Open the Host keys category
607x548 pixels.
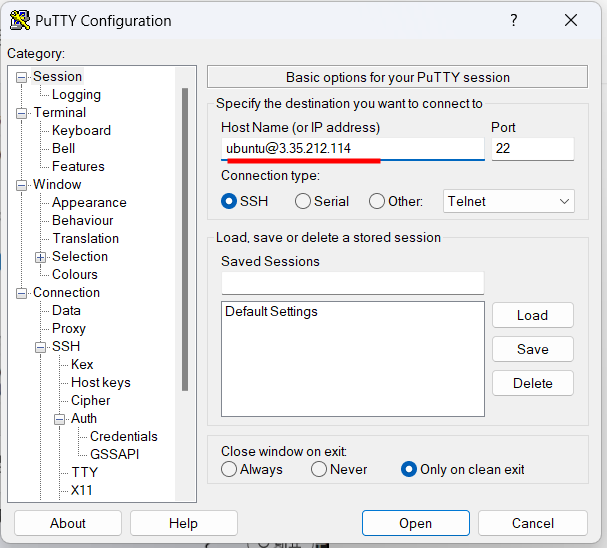pyautogui.click(x=101, y=382)
